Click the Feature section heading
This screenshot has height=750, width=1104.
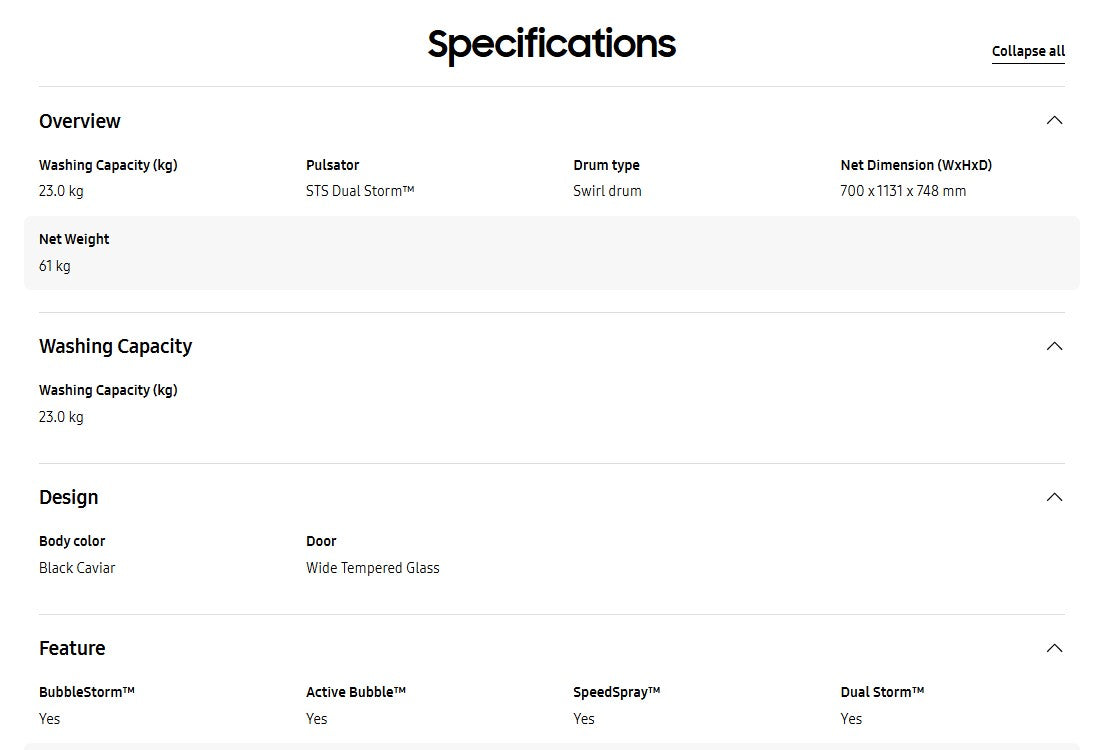tap(72, 648)
